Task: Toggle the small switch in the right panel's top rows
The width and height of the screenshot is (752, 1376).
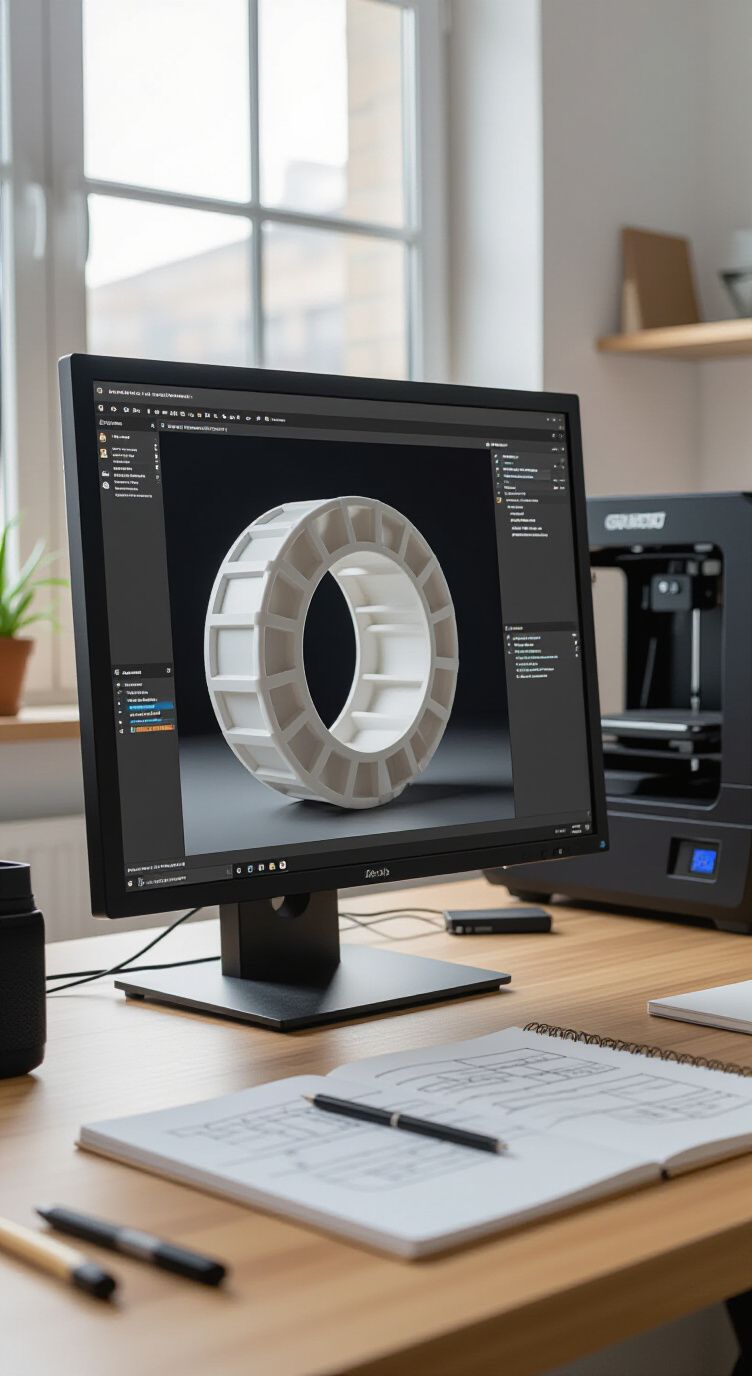Action: (x=562, y=461)
